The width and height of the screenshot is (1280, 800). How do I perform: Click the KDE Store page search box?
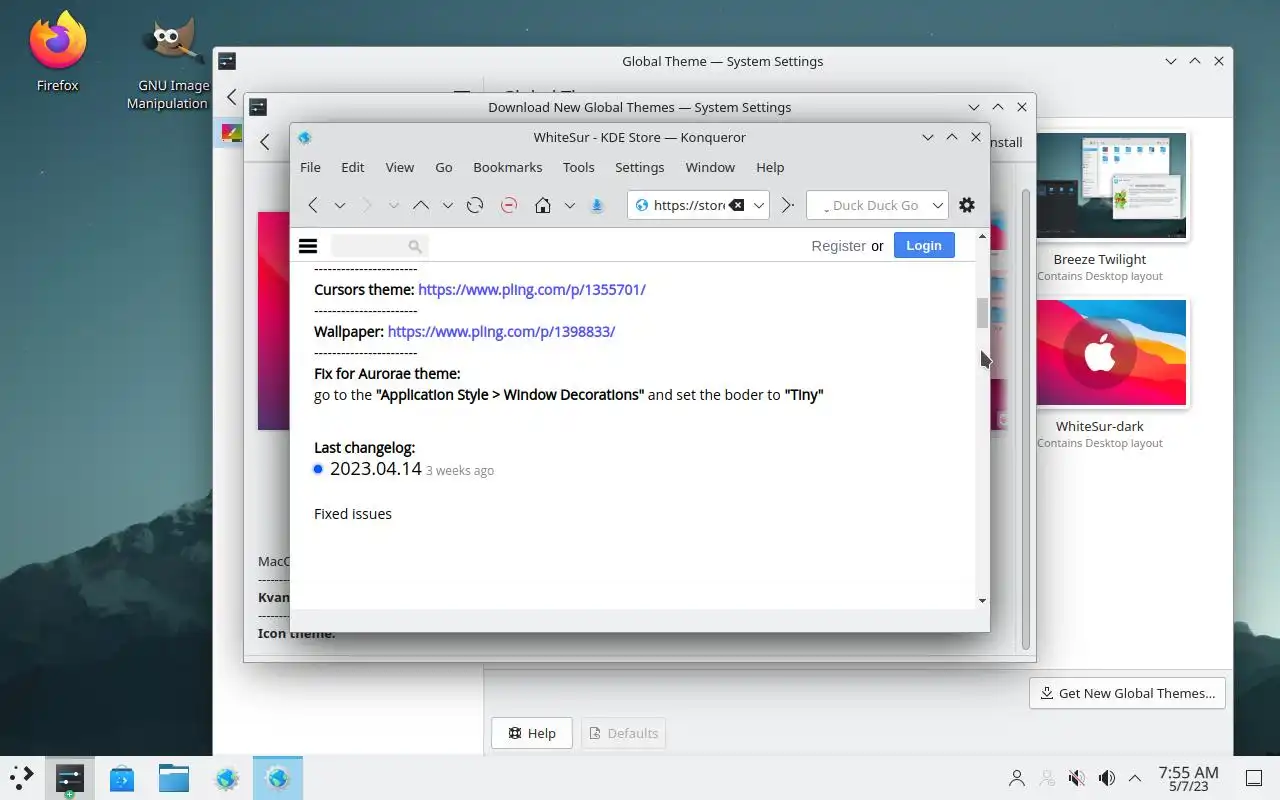(x=379, y=246)
